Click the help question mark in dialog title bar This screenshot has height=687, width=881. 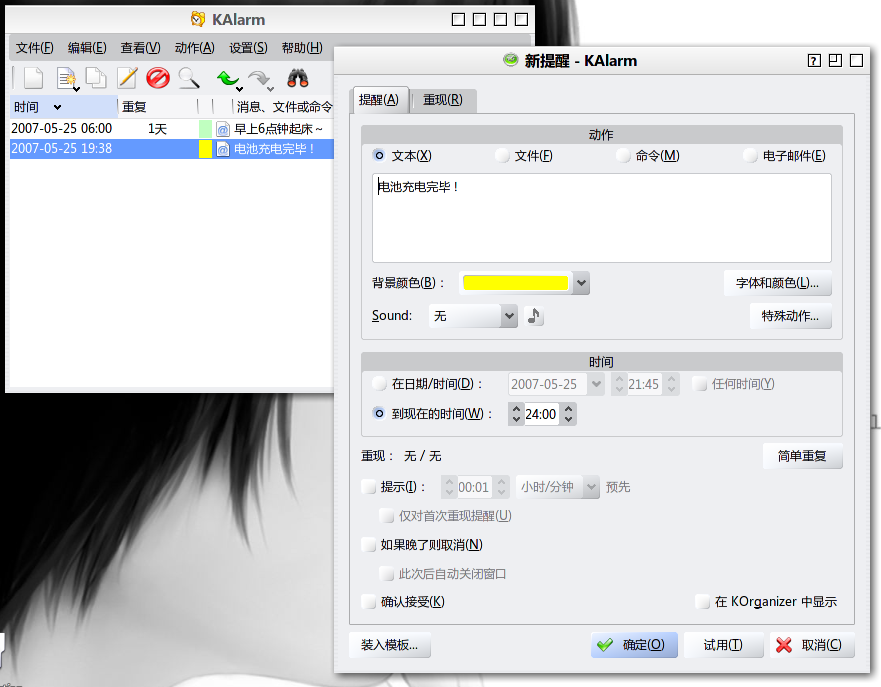(814, 61)
